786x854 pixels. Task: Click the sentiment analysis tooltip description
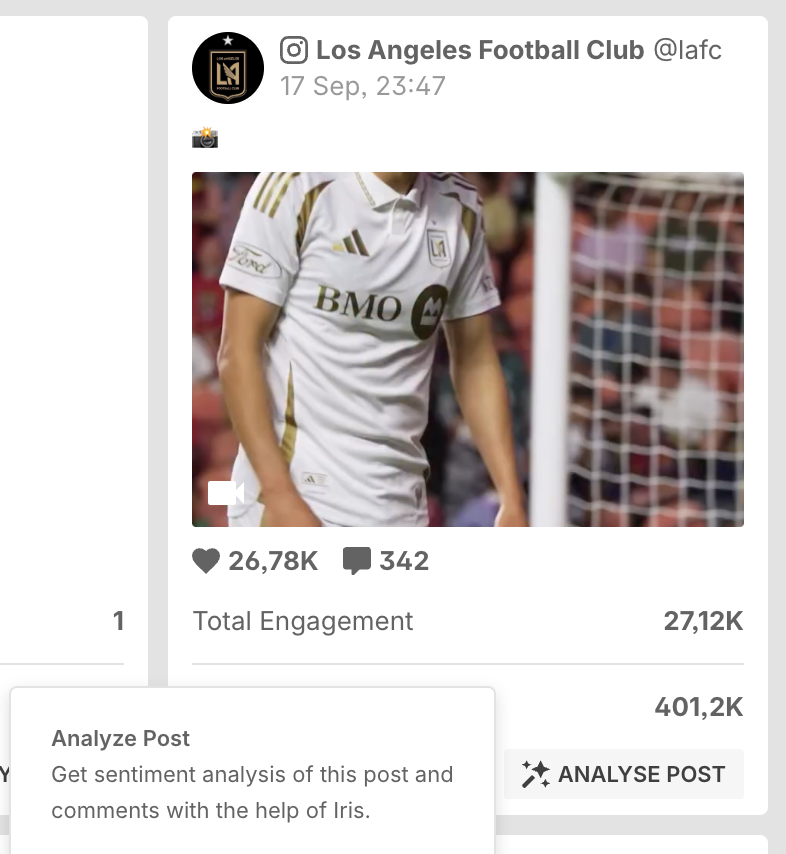tap(252, 792)
